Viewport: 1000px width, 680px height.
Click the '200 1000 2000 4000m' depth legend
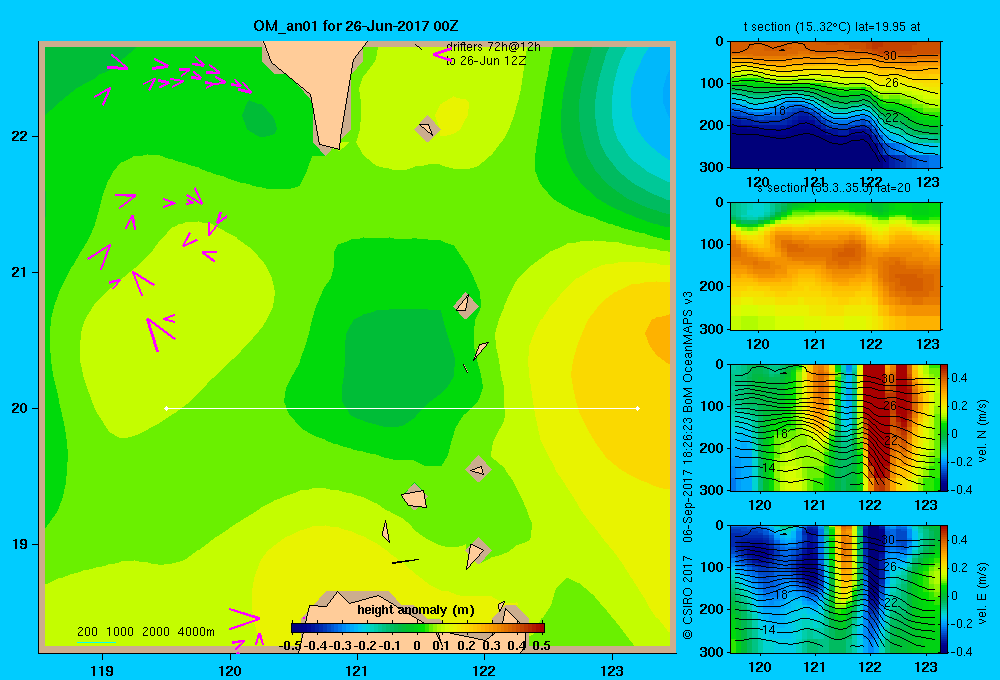click(x=145, y=632)
